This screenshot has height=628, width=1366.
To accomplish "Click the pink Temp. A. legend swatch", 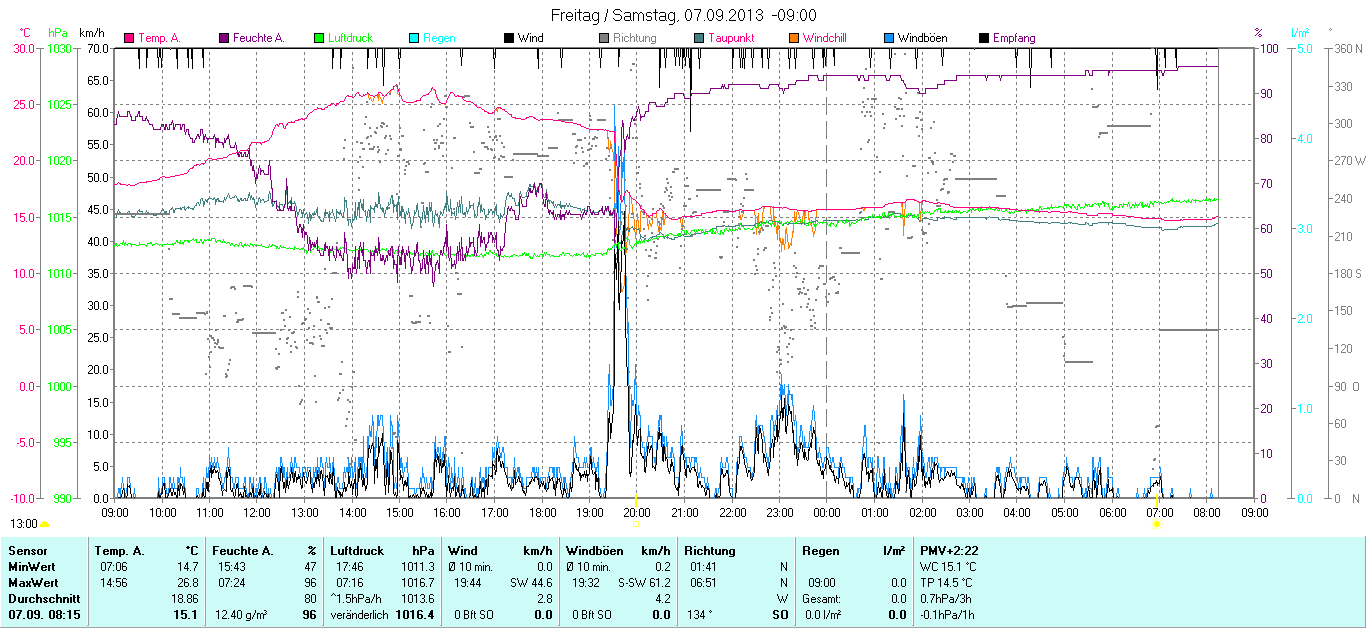I will tap(129, 38).
